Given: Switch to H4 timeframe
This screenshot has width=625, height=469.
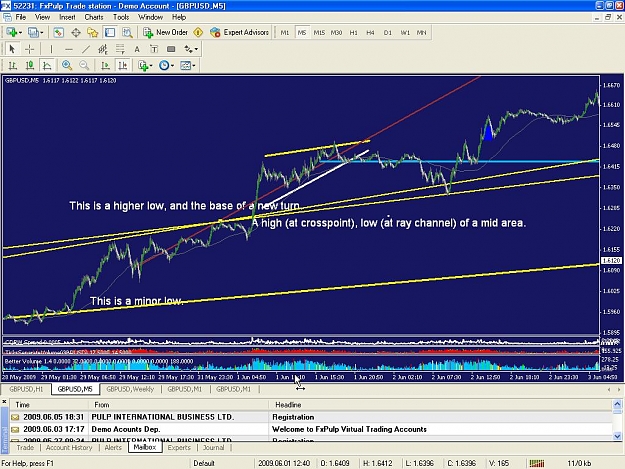Looking at the screenshot, I should (370, 33).
